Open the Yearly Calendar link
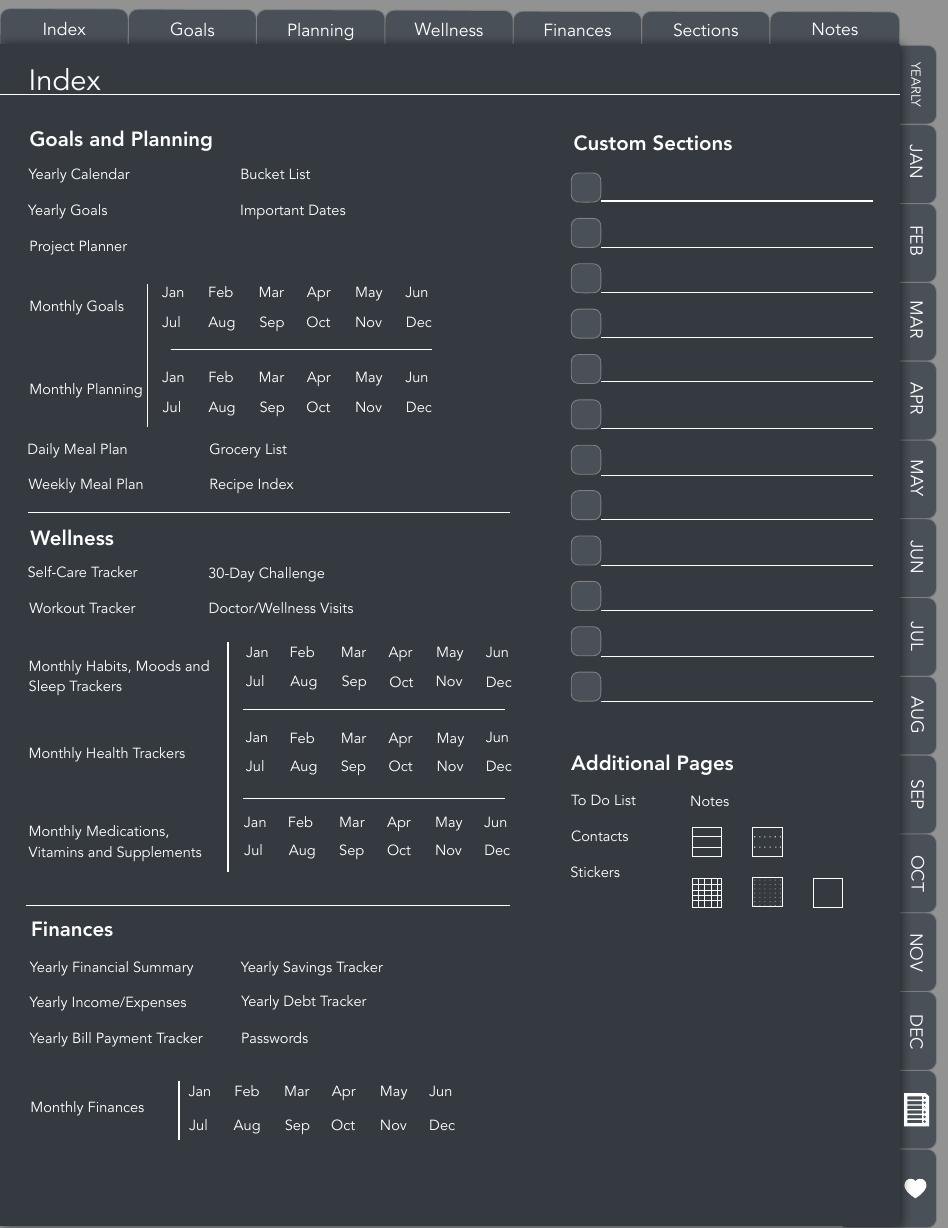The height and width of the screenshot is (1228, 948). 79,175
